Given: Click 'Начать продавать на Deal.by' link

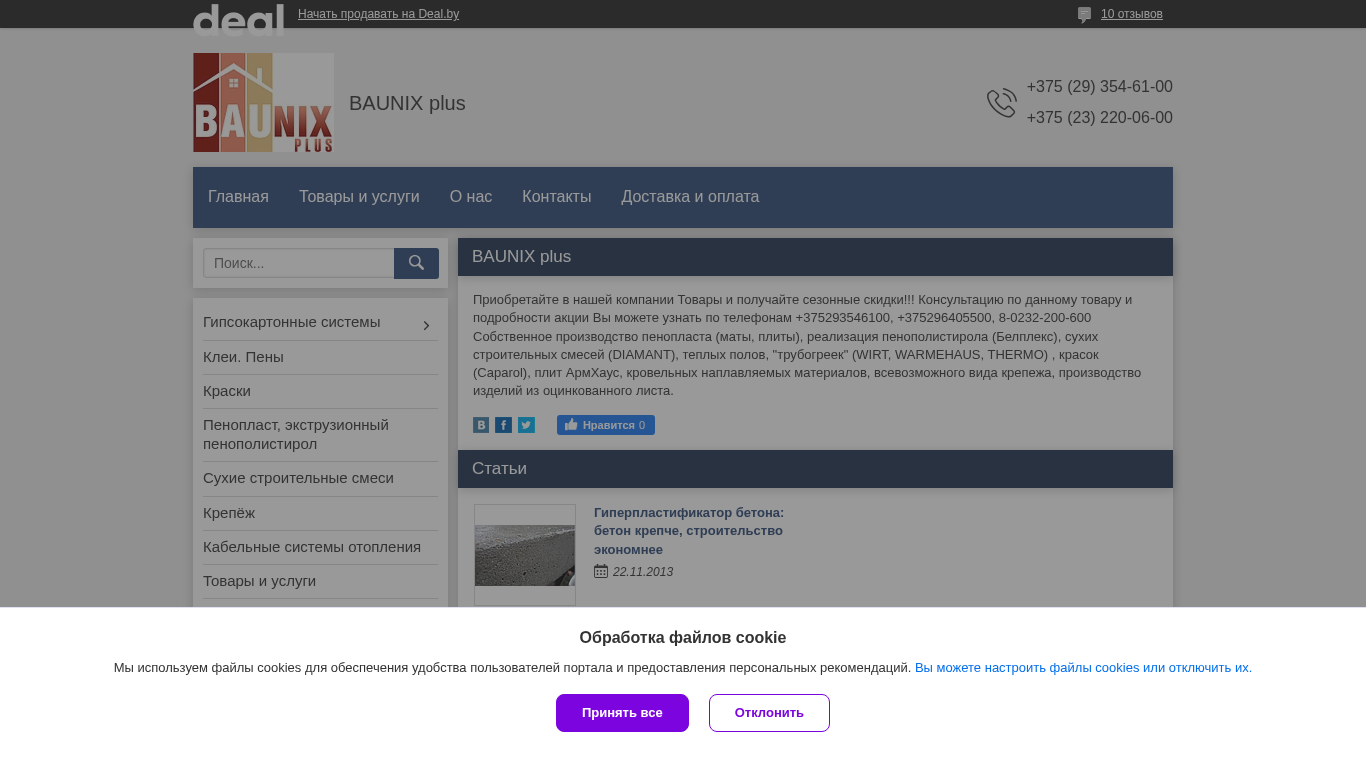Looking at the screenshot, I should [378, 14].
